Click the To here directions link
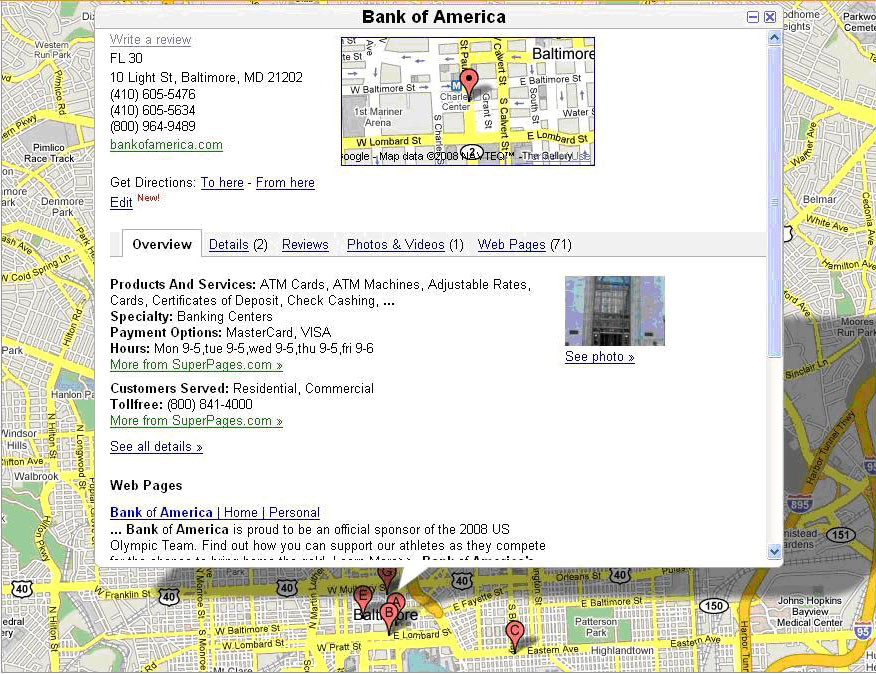The image size is (876, 674). pyautogui.click(x=222, y=183)
